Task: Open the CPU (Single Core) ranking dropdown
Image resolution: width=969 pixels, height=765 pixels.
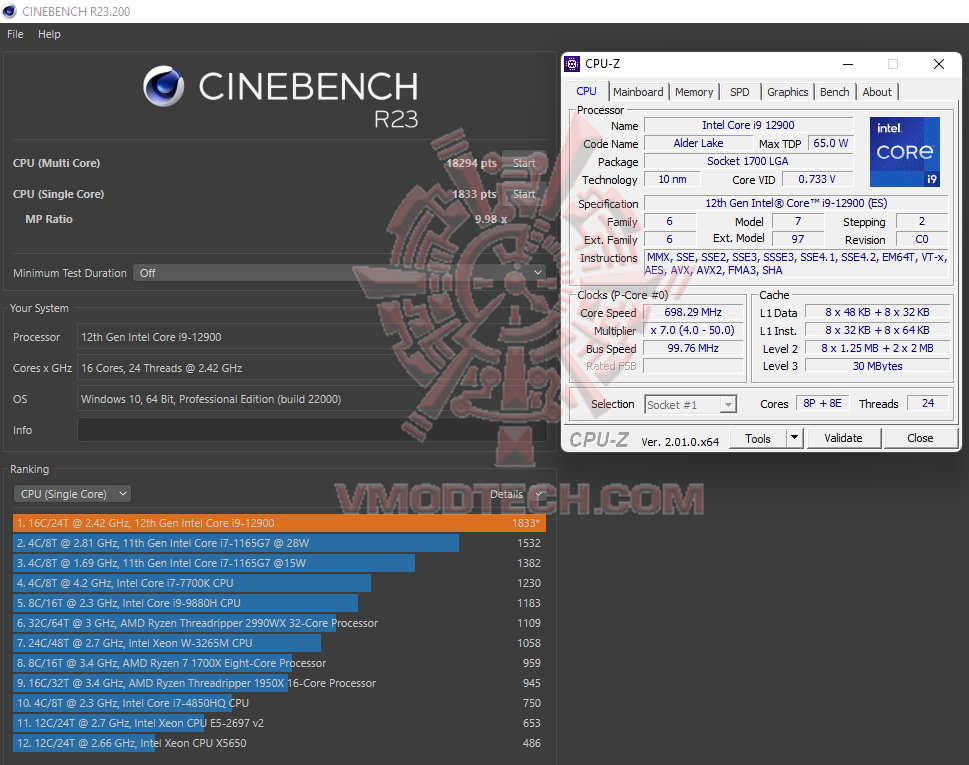Action: tap(72, 494)
